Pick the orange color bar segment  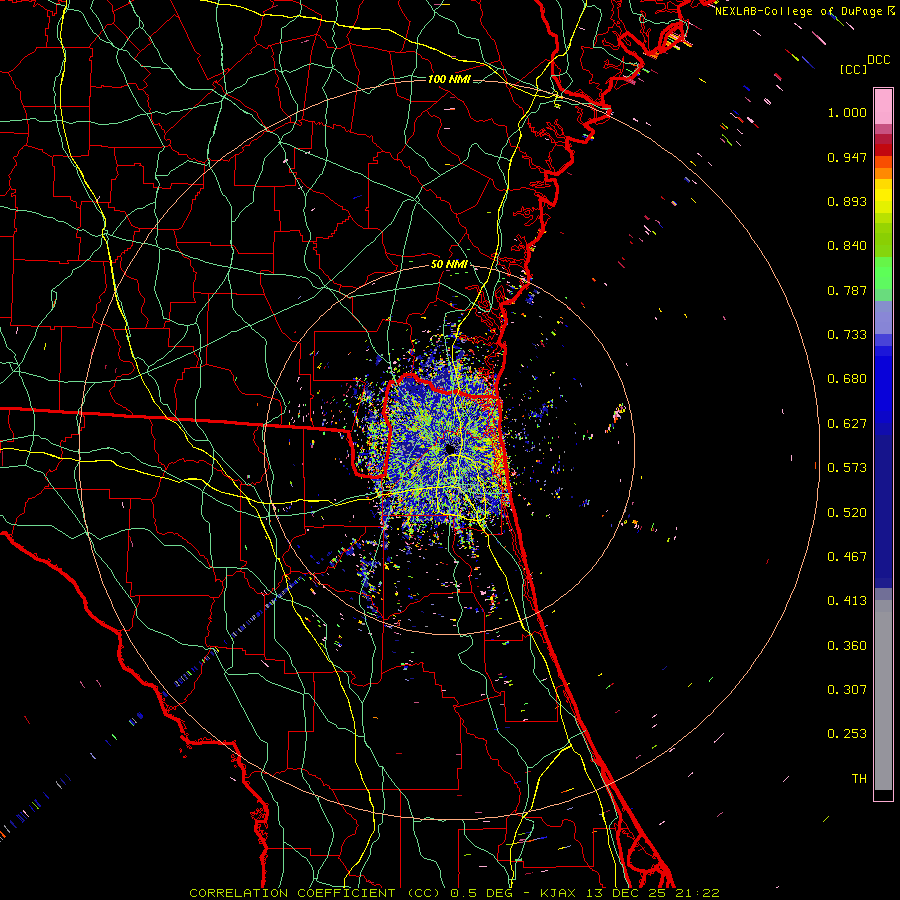click(883, 173)
